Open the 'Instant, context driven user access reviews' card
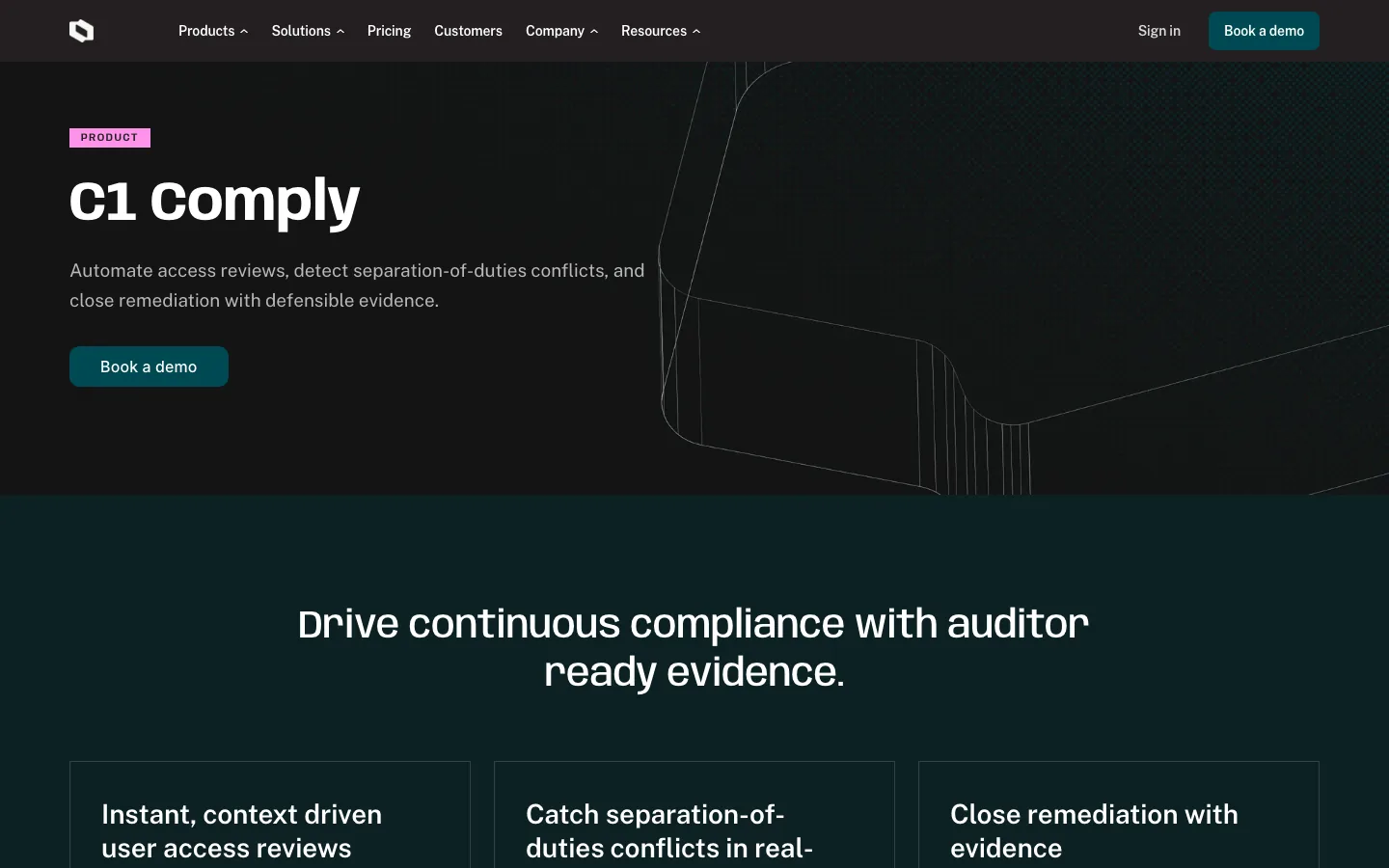The image size is (1389, 868). point(270,815)
